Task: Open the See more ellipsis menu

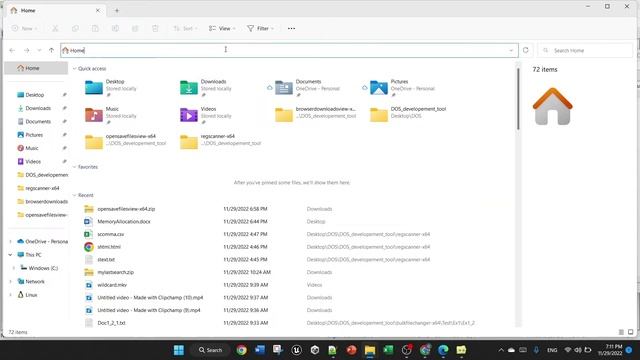Action: tap(291, 29)
